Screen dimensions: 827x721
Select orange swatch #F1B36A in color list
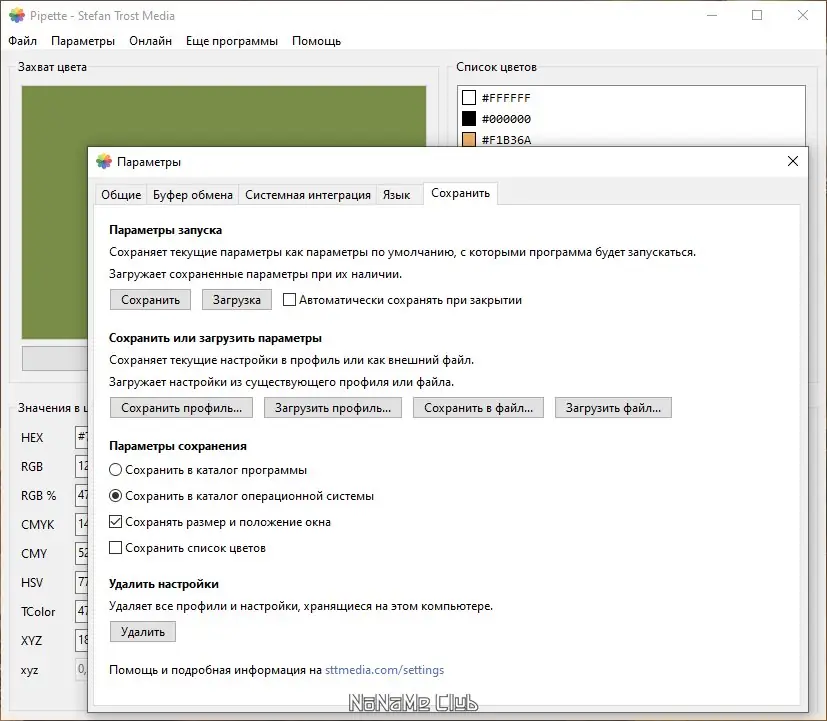pos(469,139)
